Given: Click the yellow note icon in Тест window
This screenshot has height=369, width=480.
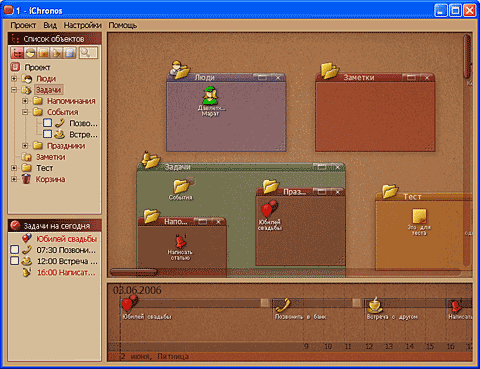Looking at the screenshot, I should 419,216.
